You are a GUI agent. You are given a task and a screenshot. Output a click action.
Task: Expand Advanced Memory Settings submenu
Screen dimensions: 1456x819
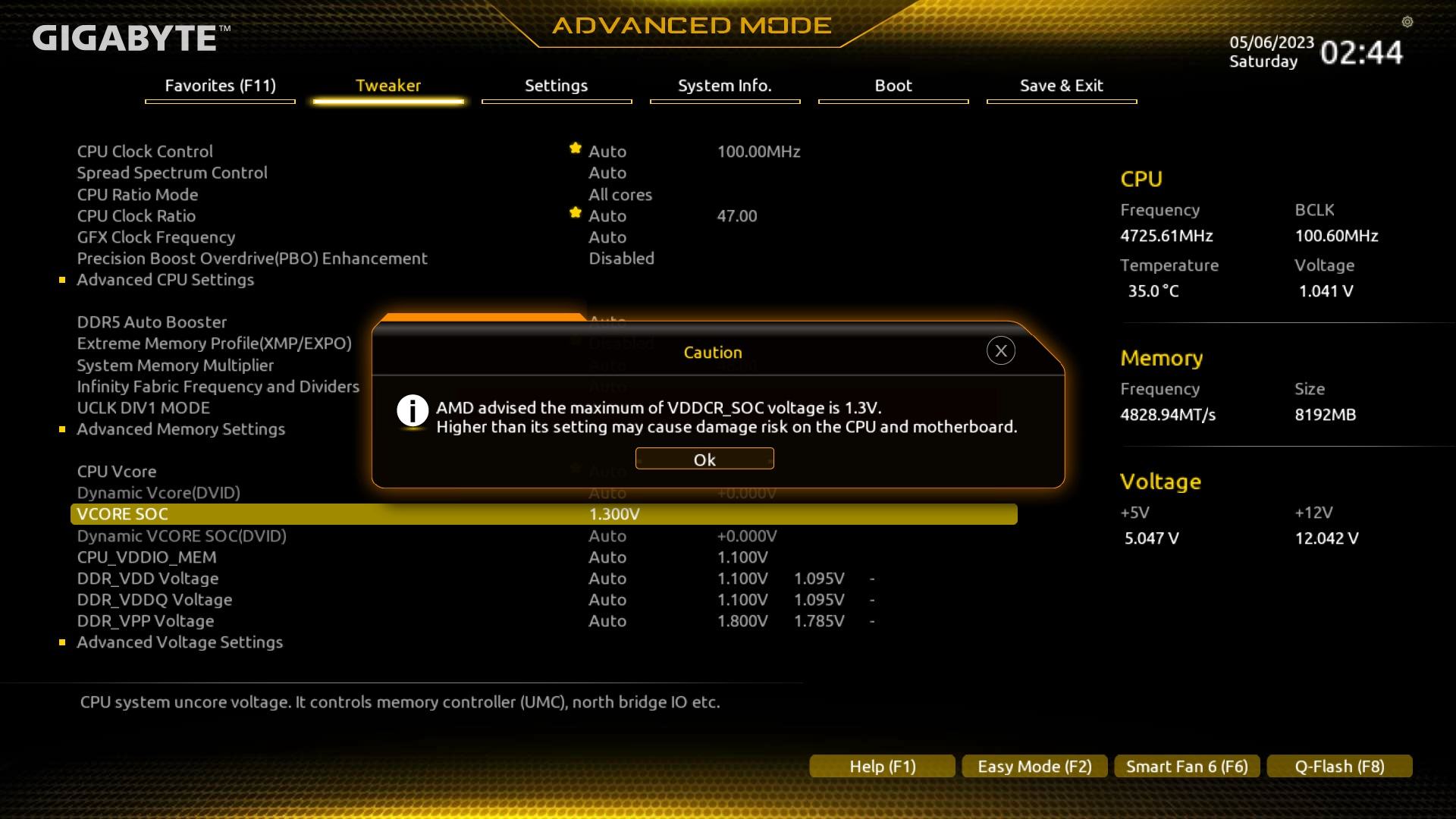[x=180, y=429]
